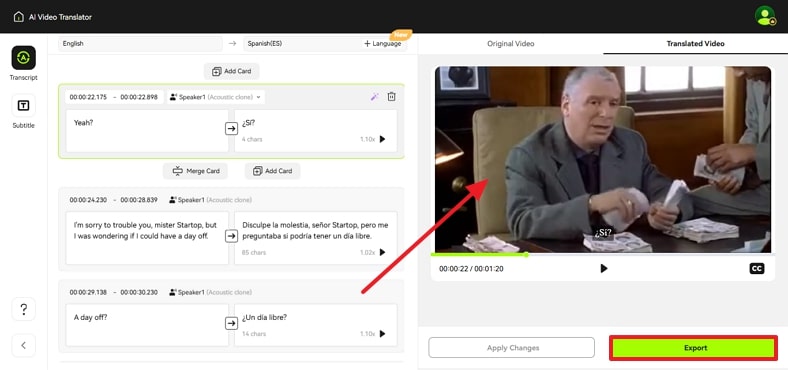The width and height of the screenshot is (788, 370).
Task: Open the English source language field
Action: 140,44
